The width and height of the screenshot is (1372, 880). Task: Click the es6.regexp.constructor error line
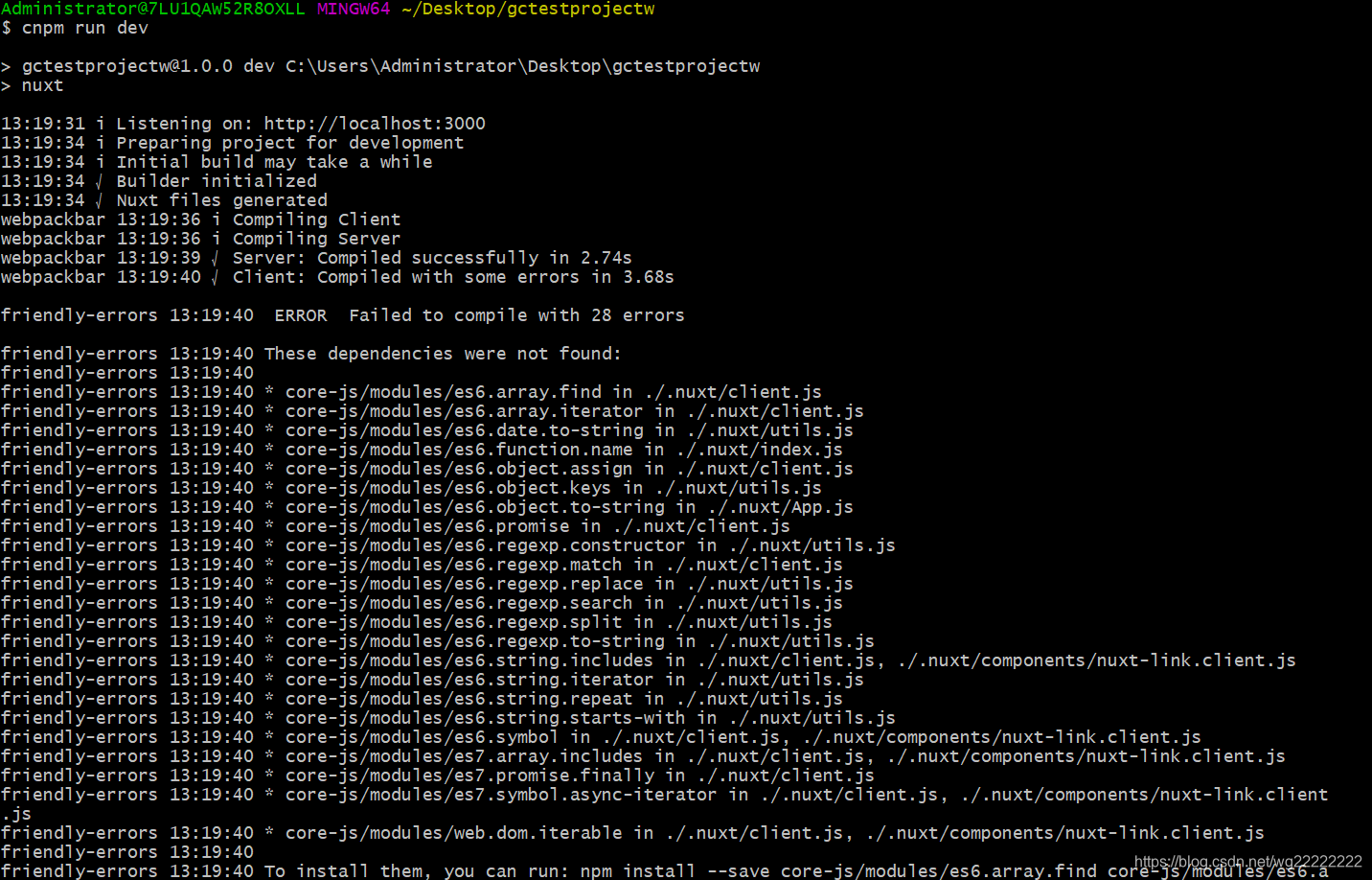(x=448, y=545)
